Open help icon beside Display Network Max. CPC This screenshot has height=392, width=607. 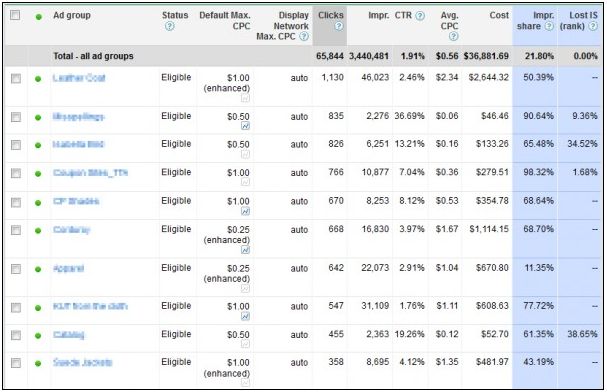[304, 36]
